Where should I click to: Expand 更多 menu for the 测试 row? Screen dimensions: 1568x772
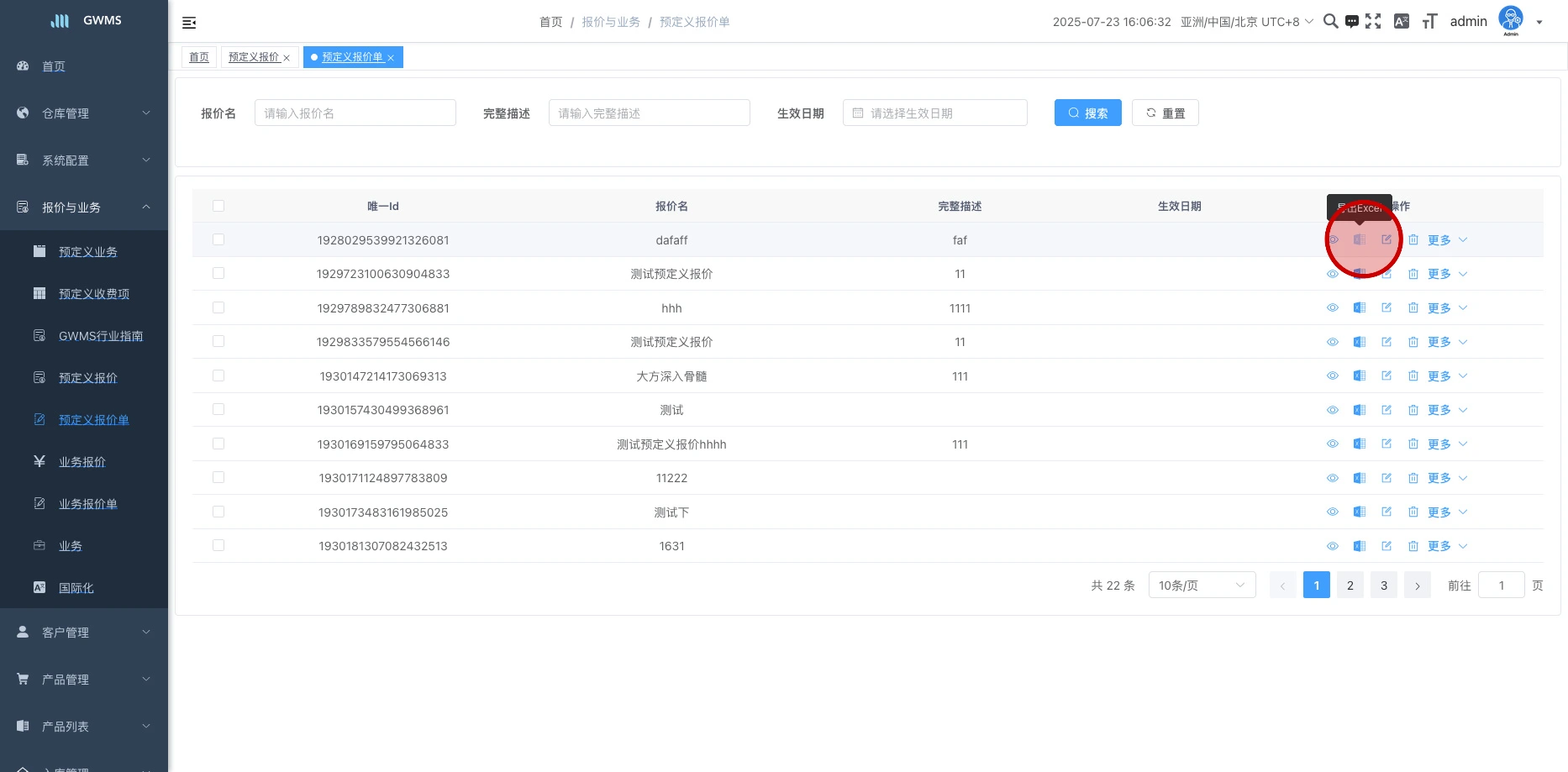pyautogui.click(x=1447, y=410)
